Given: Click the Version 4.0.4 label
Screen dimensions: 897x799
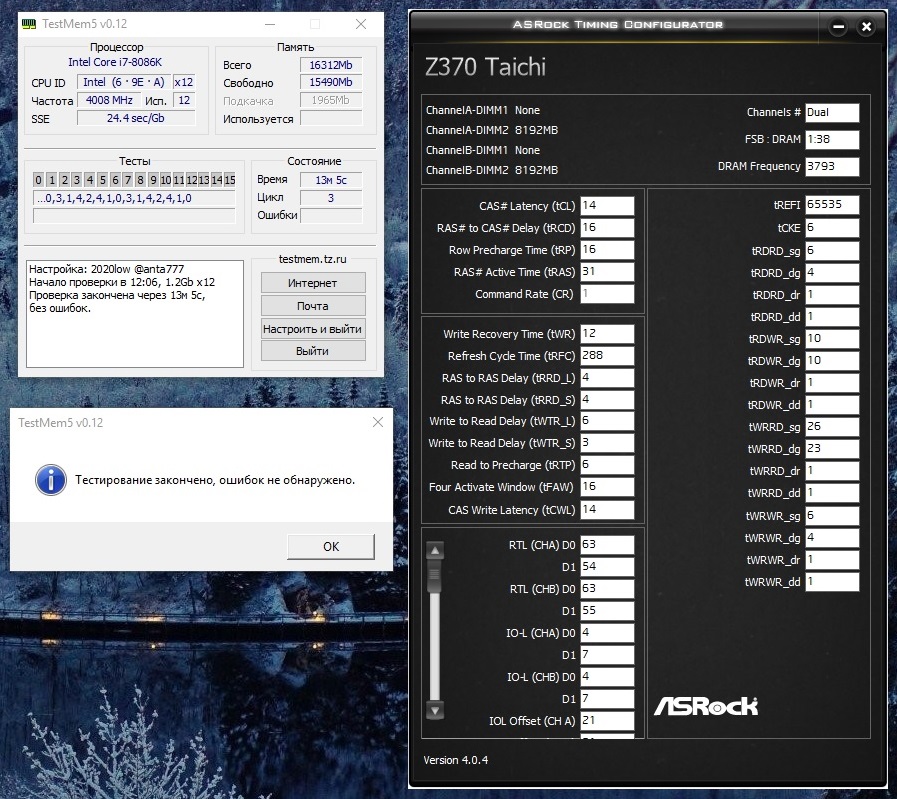Looking at the screenshot, I should (x=455, y=760).
